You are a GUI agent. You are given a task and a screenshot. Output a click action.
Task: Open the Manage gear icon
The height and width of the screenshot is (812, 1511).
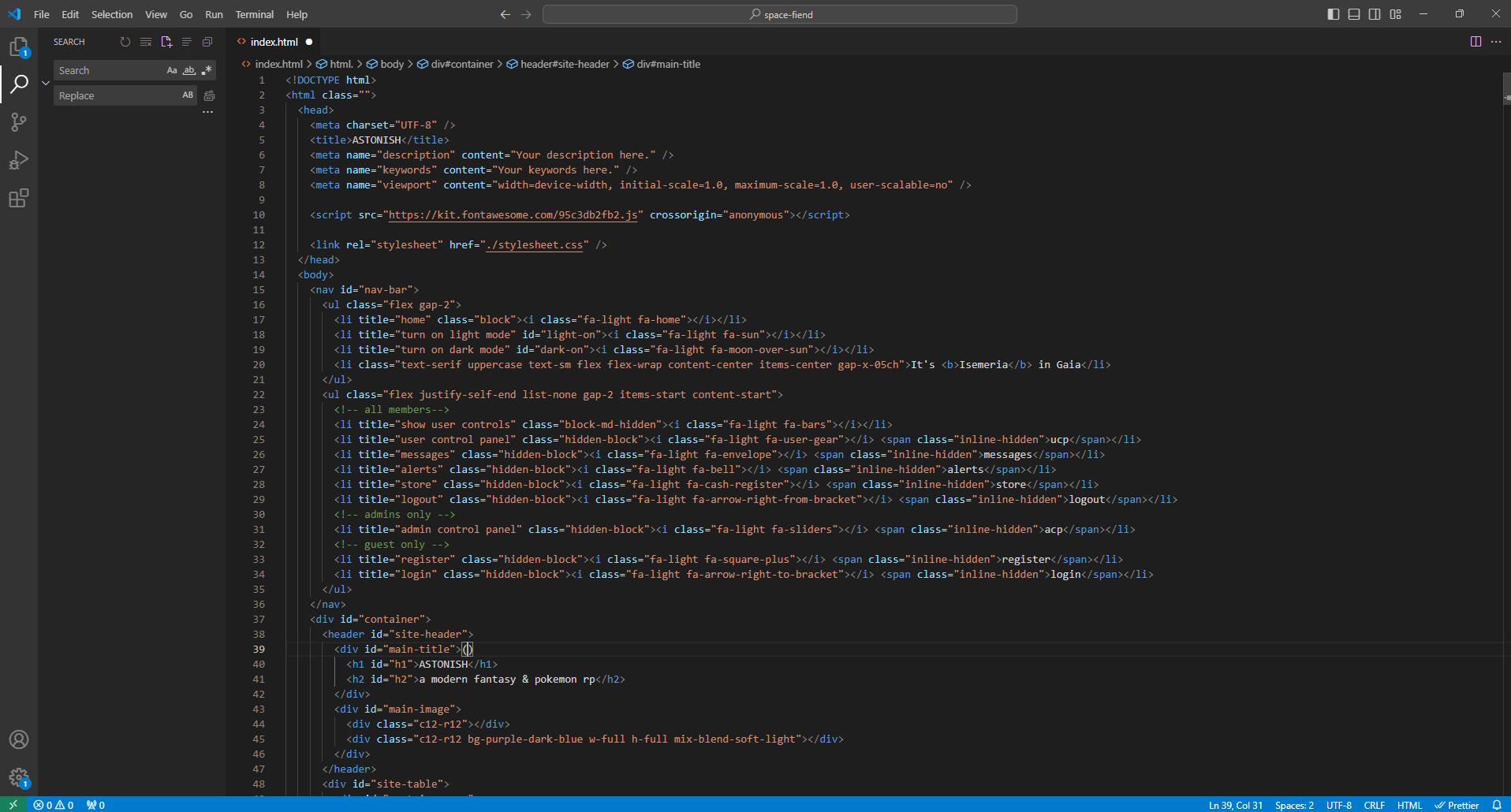coord(19,777)
